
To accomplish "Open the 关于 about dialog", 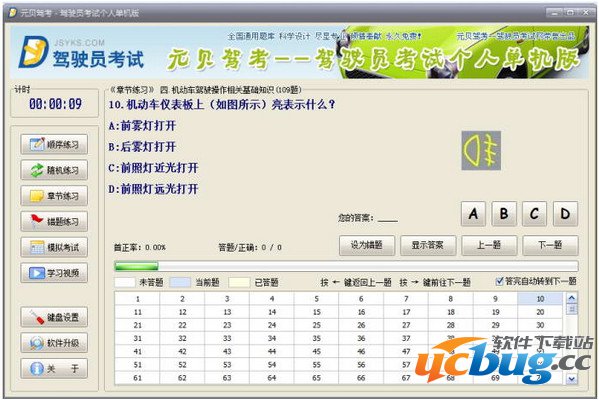I will [x=54, y=368].
